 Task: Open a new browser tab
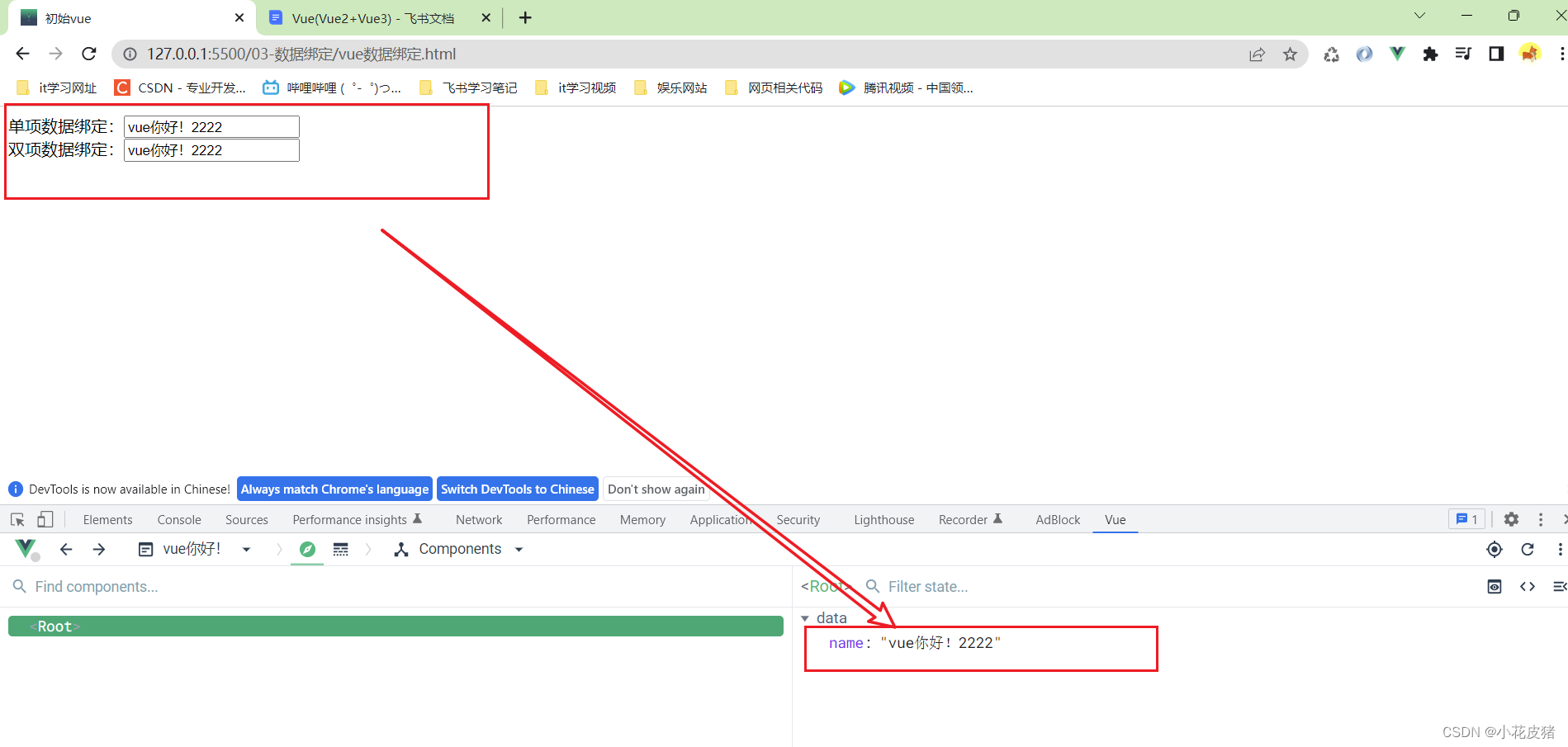point(525,17)
